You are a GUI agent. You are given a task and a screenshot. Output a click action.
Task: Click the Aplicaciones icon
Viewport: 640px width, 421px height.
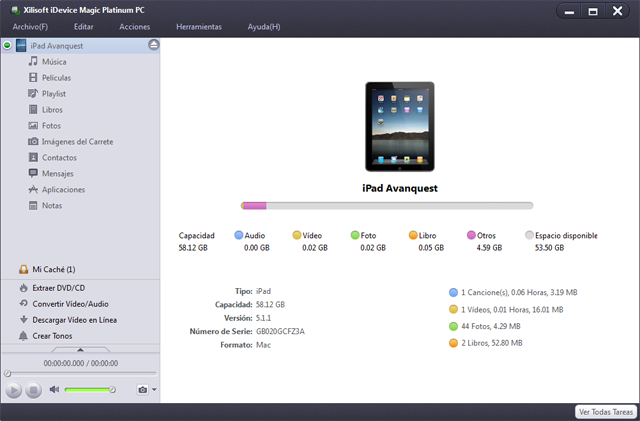(33, 189)
